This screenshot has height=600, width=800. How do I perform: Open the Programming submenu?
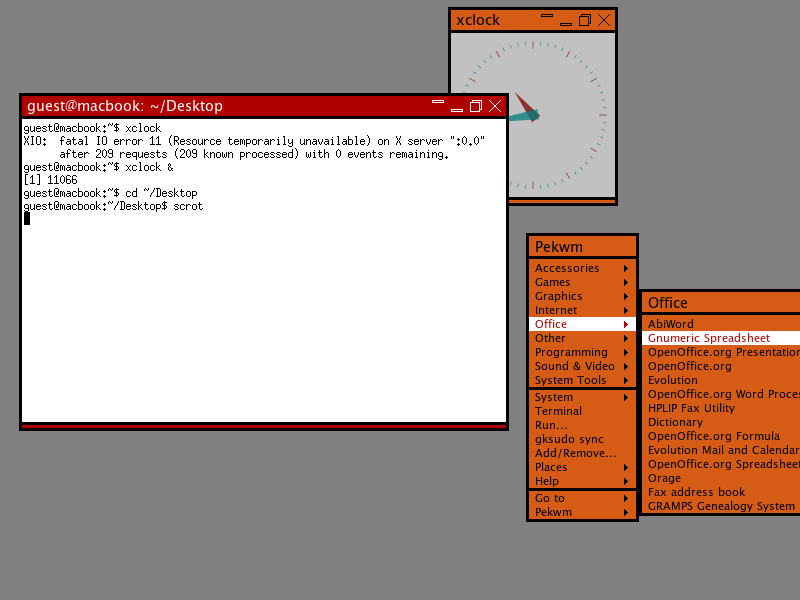point(582,352)
